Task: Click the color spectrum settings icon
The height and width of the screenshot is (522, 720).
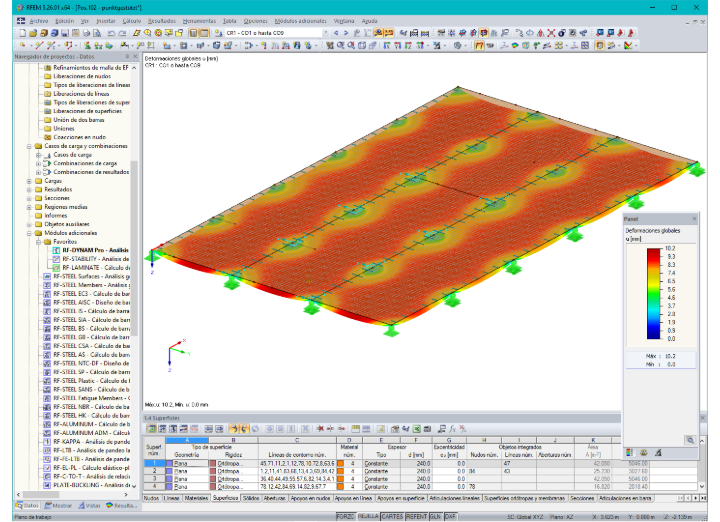Action: pyautogui.click(x=629, y=45)
